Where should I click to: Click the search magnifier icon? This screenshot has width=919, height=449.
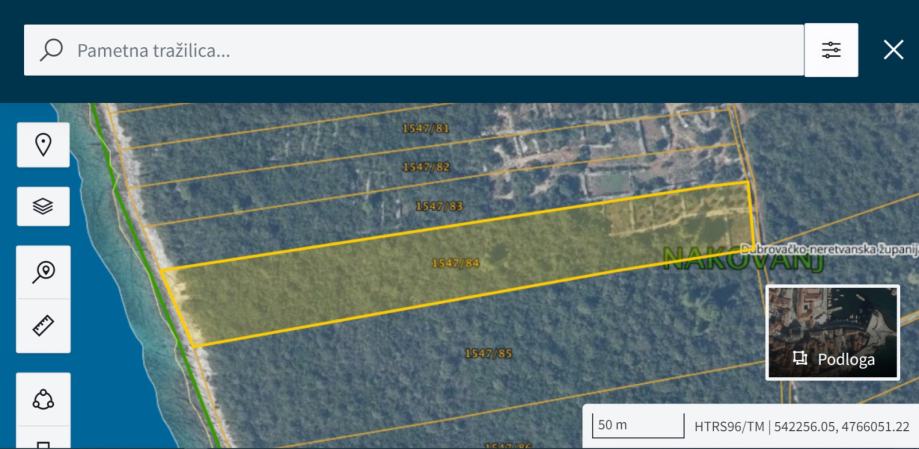(x=52, y=50)
